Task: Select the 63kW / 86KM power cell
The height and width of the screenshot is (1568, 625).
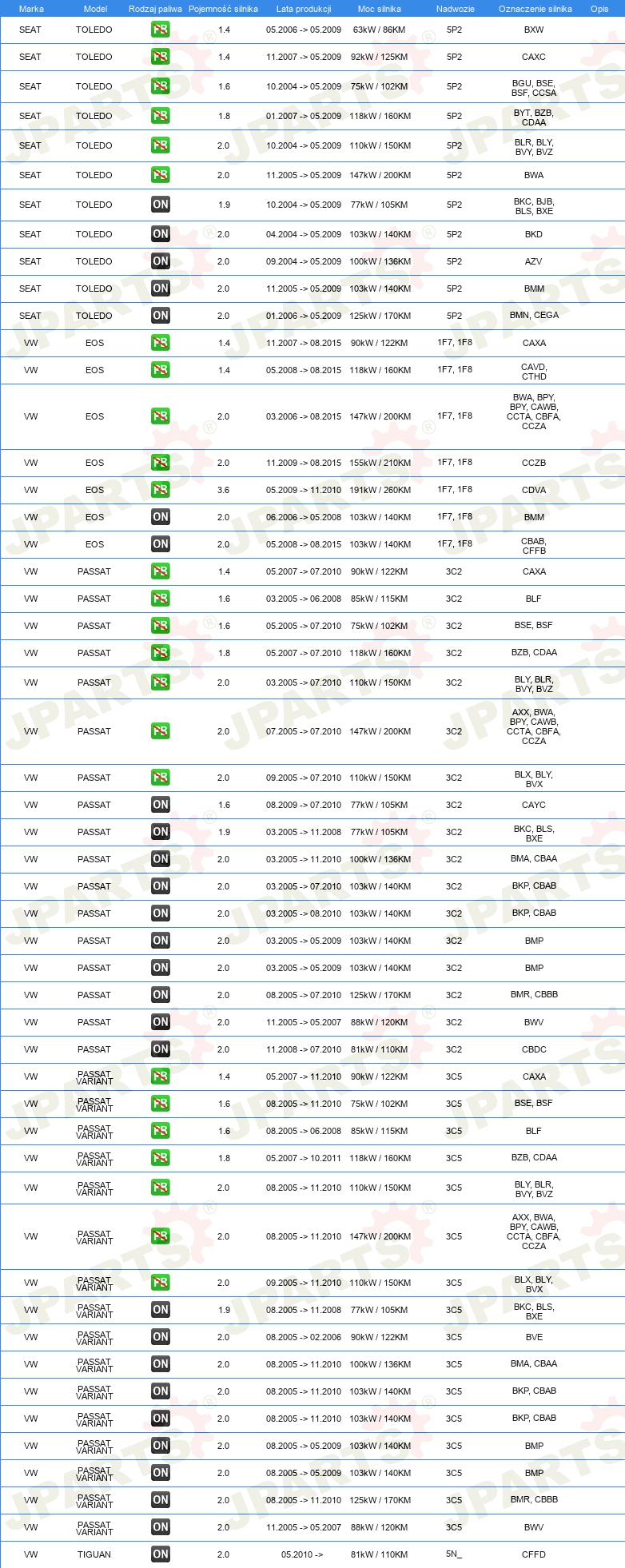Action: point(380,30)
